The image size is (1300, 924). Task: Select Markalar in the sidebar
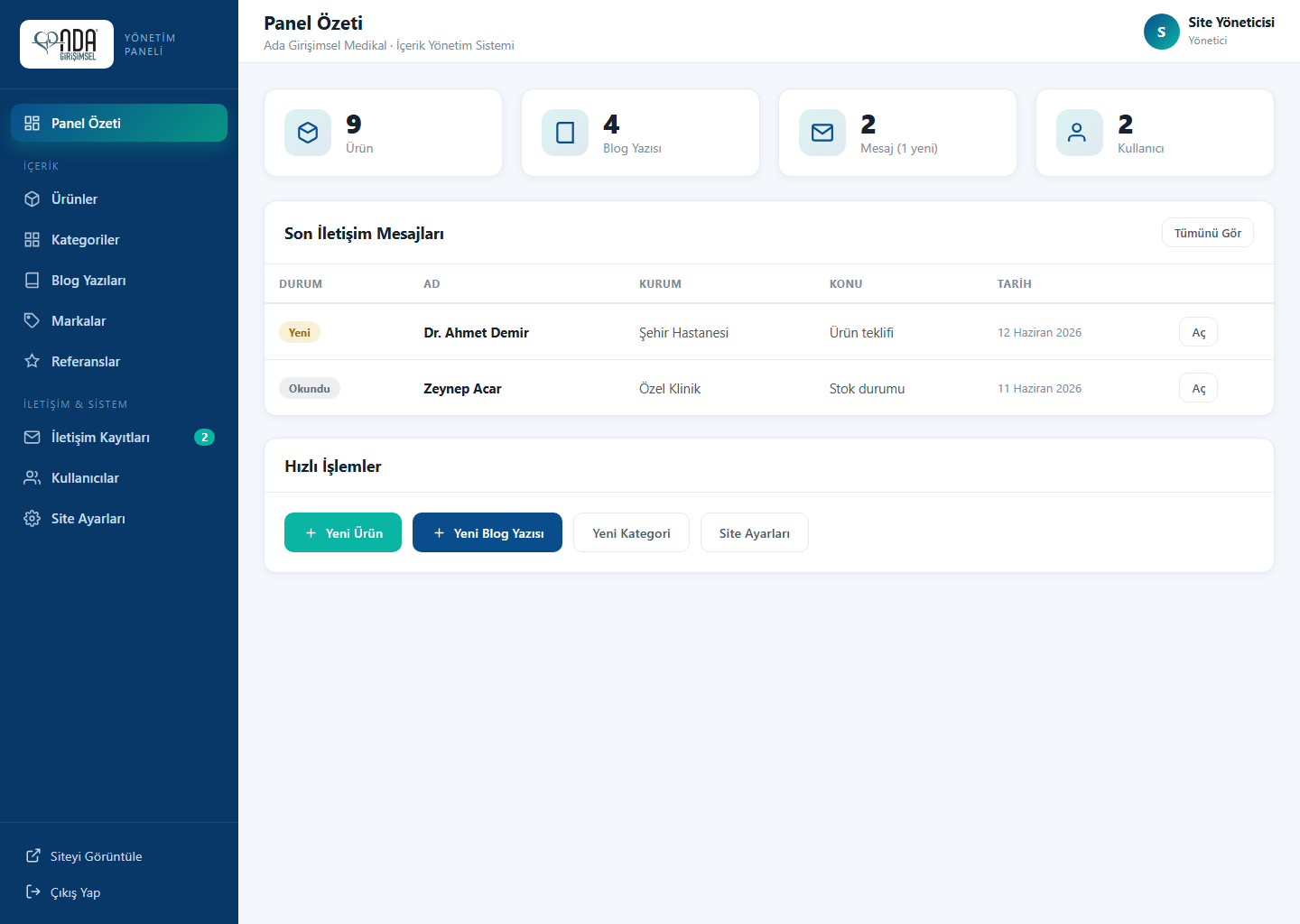(119, 321)
